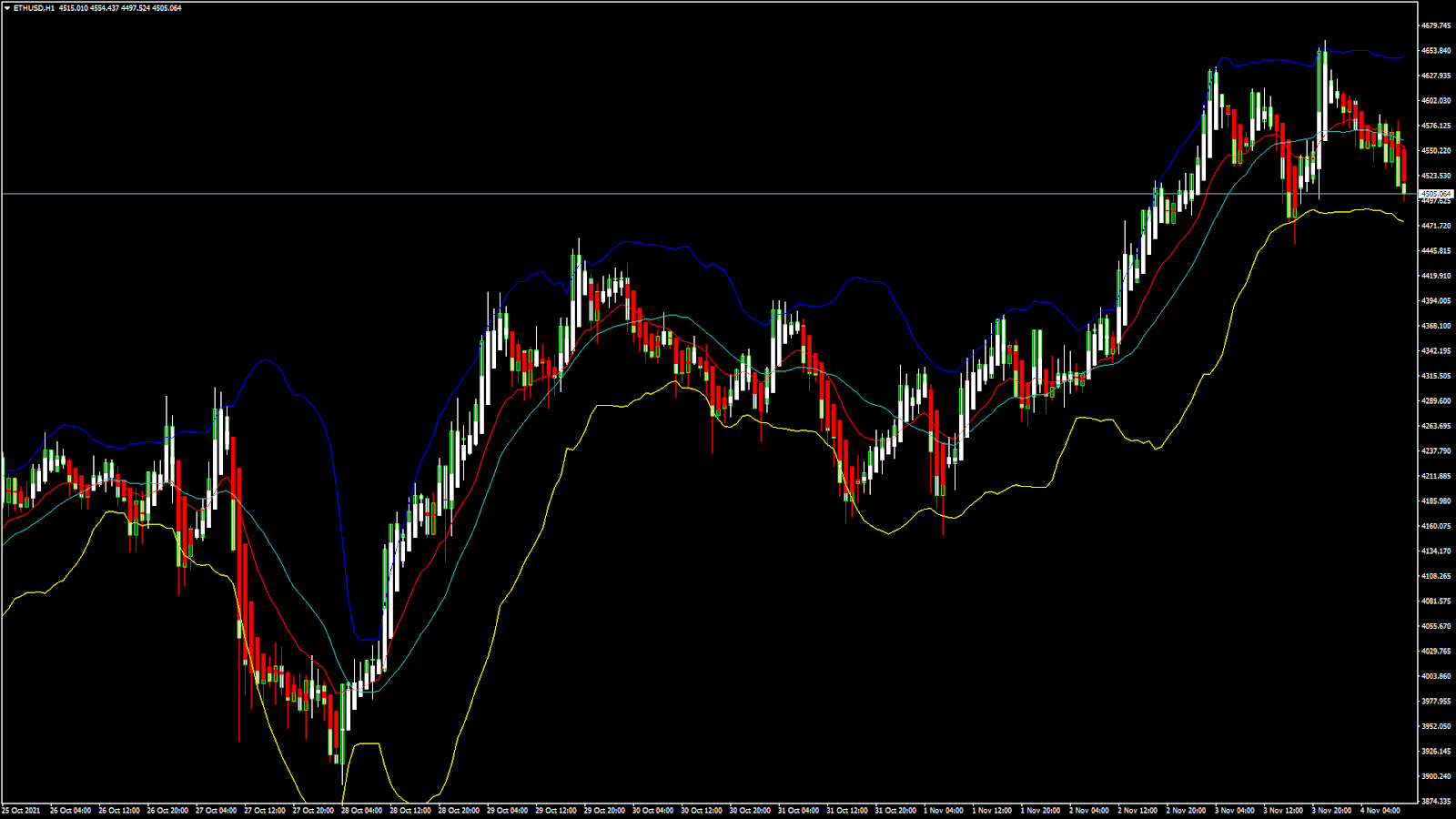Viewport: 1456px width, 819px height.
Task: Click the 28 Oct 12:00 time label
Action: pos(410,810)
